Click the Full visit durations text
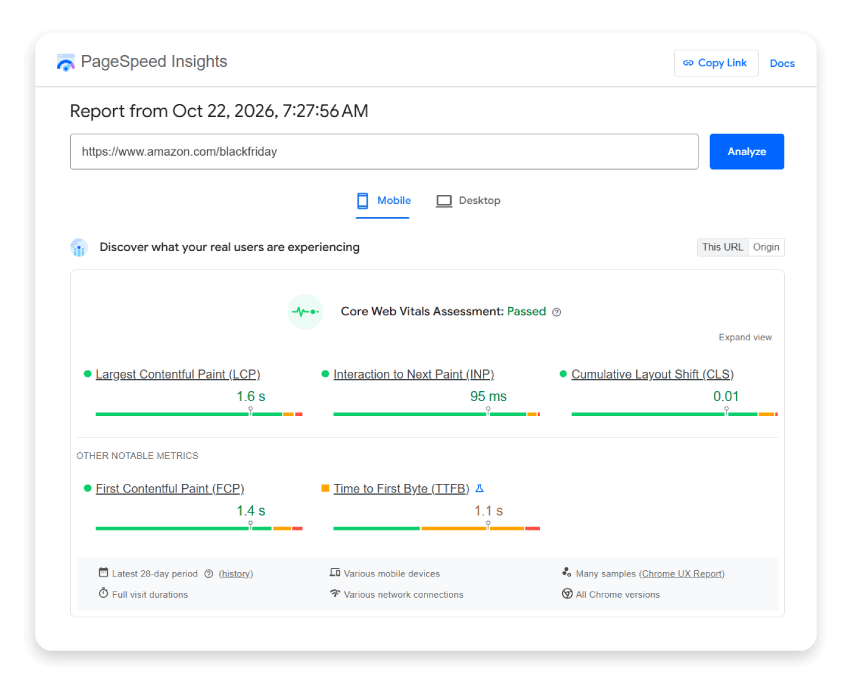This screenshot has height=690, width=852. [150, 595]
